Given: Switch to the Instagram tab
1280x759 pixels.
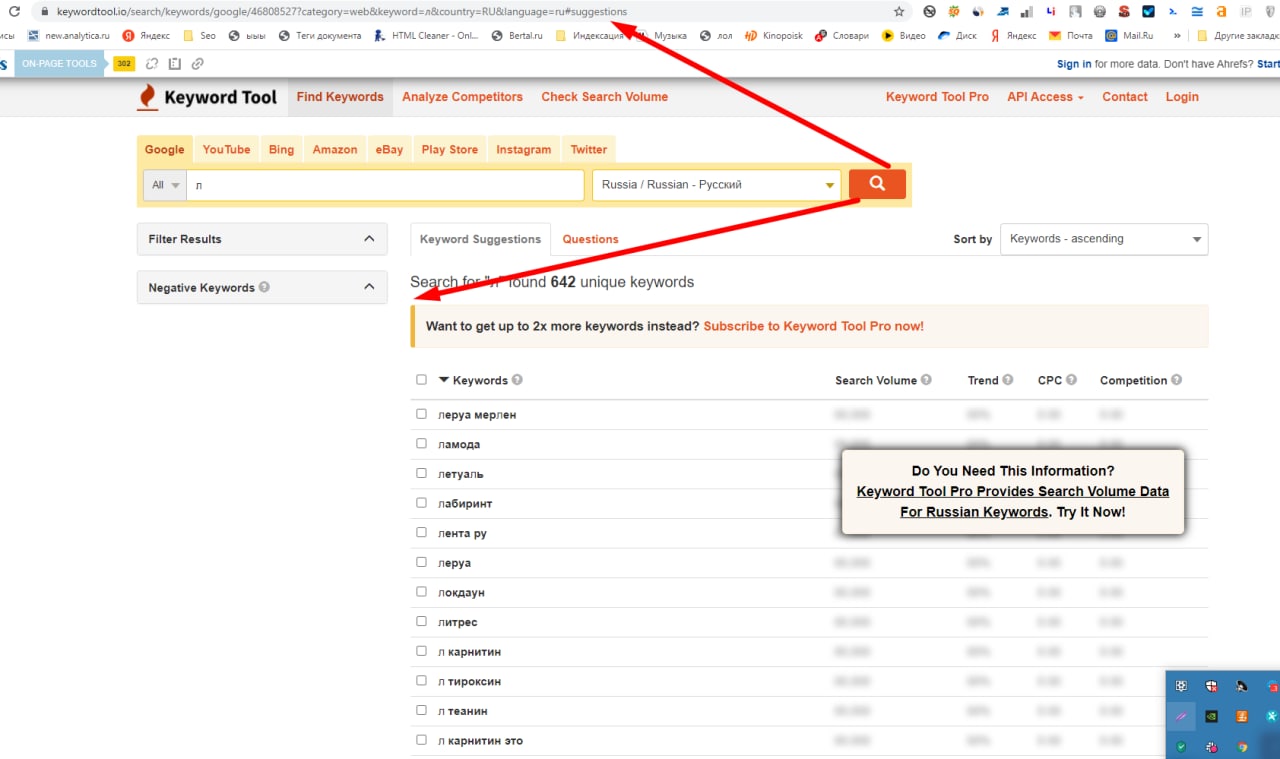Looking at the screenshot, I should [x=524, y=149].
